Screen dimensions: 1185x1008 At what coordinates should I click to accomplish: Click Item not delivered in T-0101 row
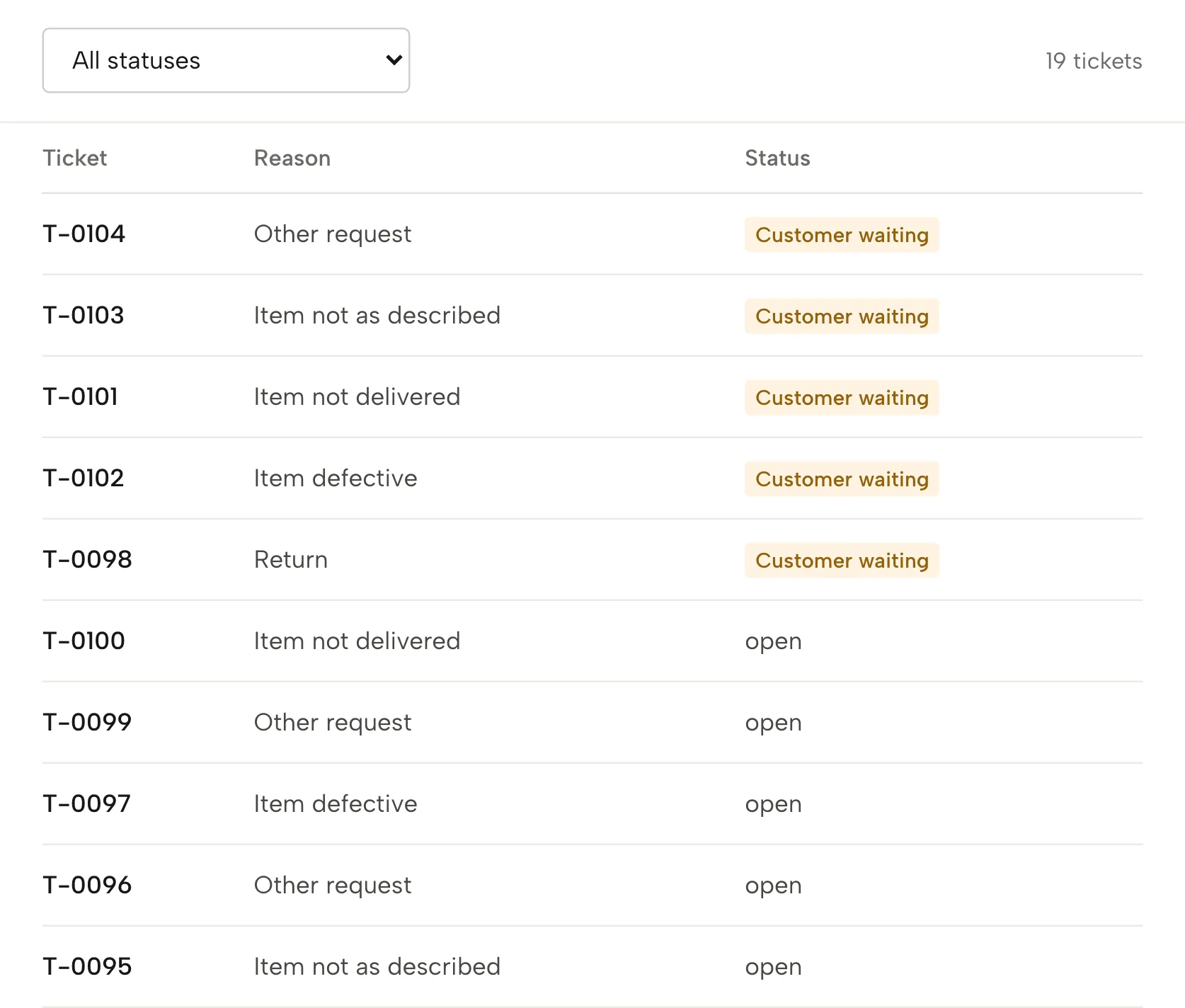pos(357,396)
